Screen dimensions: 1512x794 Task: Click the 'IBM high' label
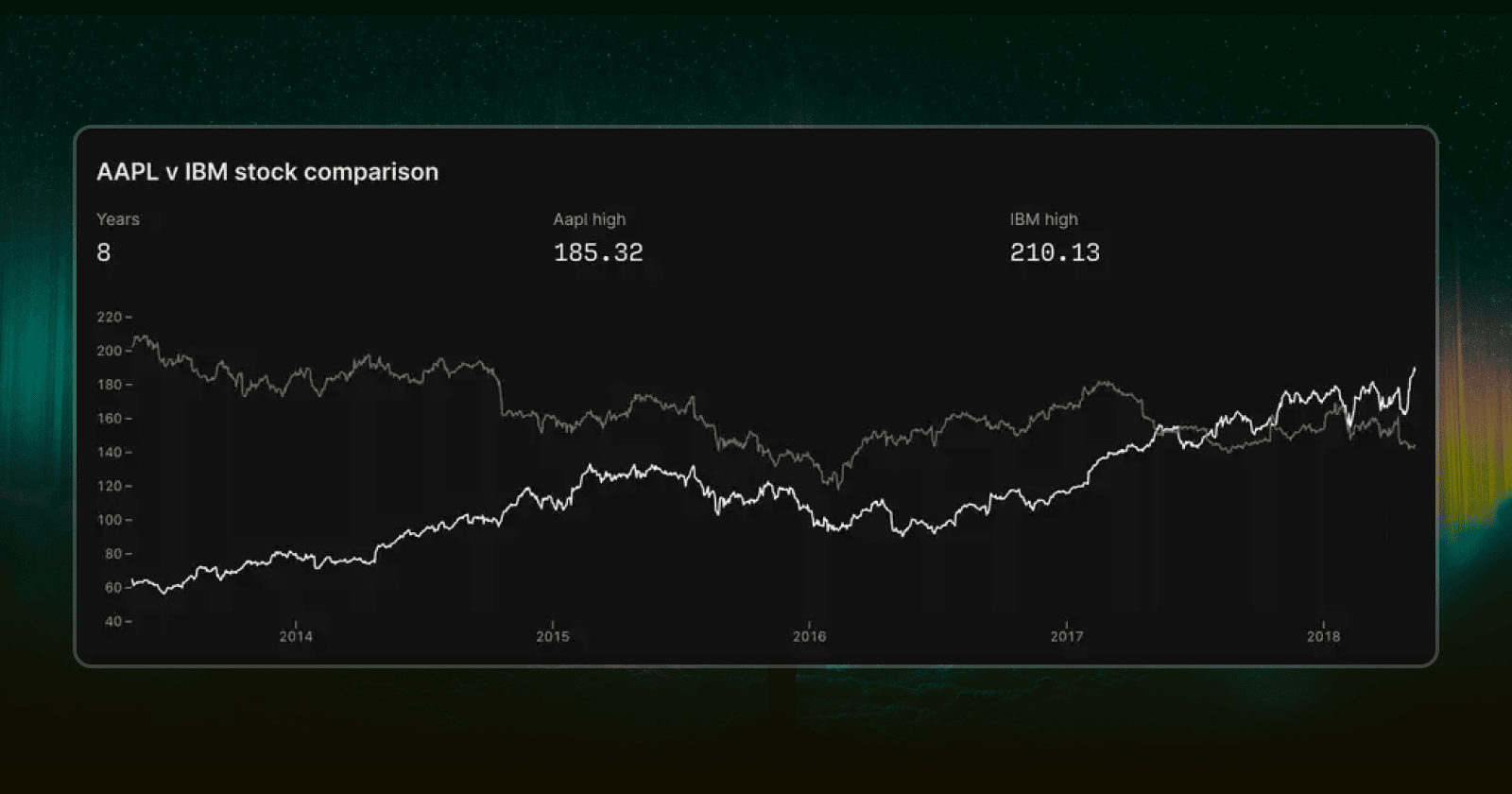tap(1043, 219)
